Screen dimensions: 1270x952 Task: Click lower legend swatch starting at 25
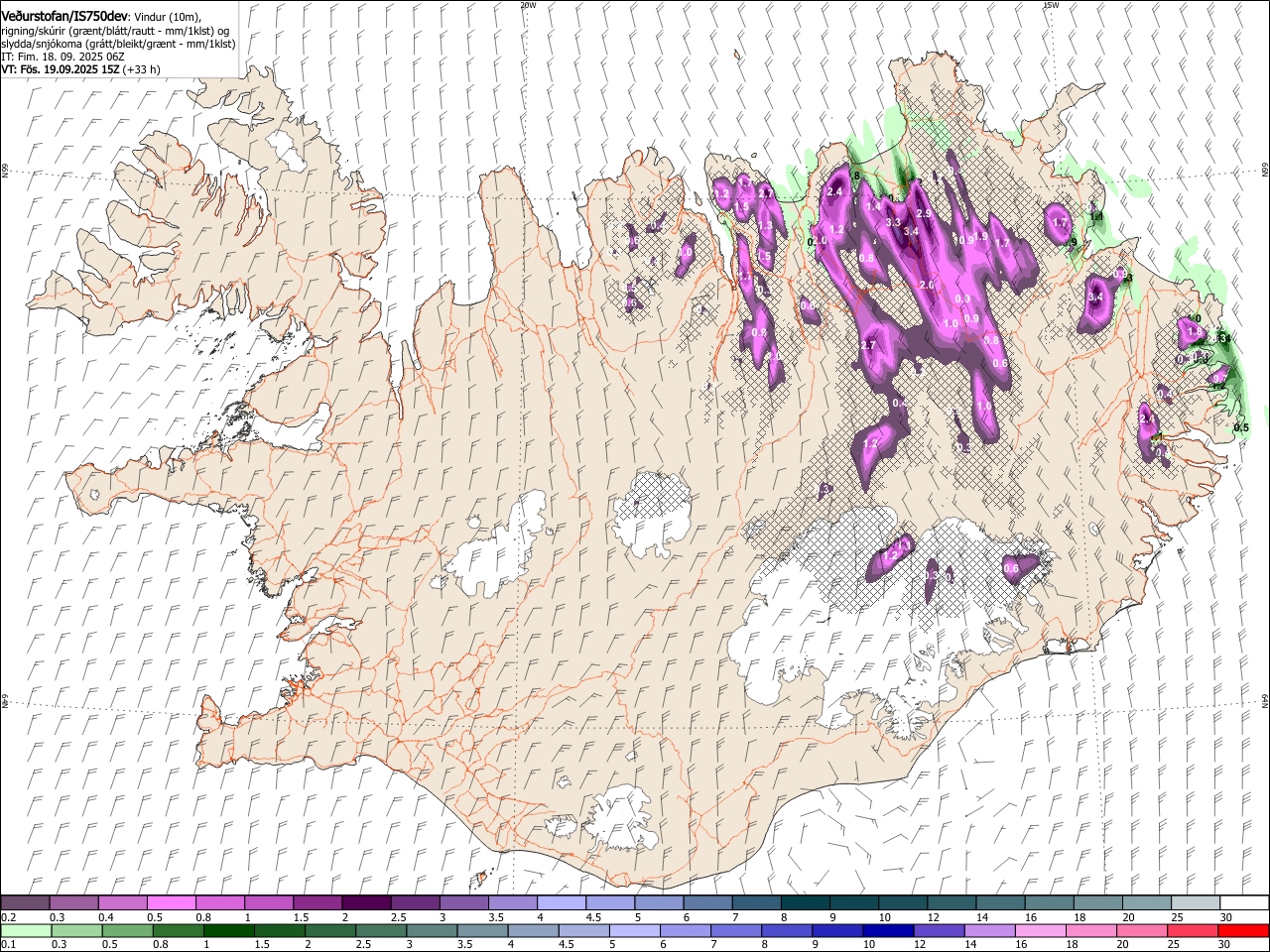[x=1191, y=930]
